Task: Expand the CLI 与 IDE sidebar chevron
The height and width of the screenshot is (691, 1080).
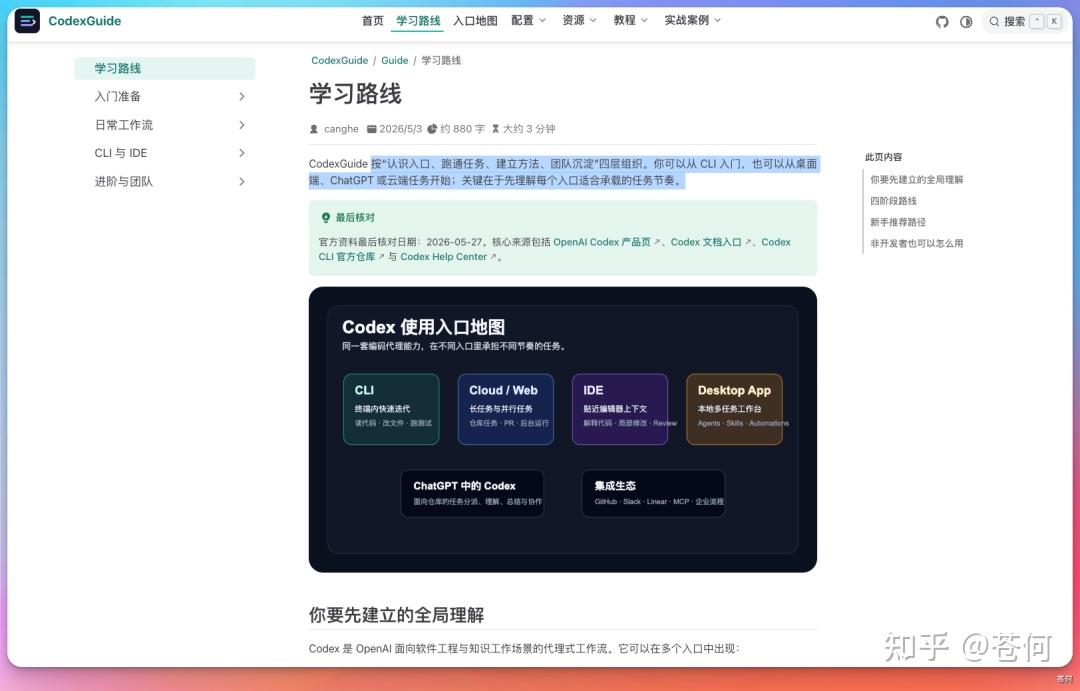Action: tap(242, 153)
